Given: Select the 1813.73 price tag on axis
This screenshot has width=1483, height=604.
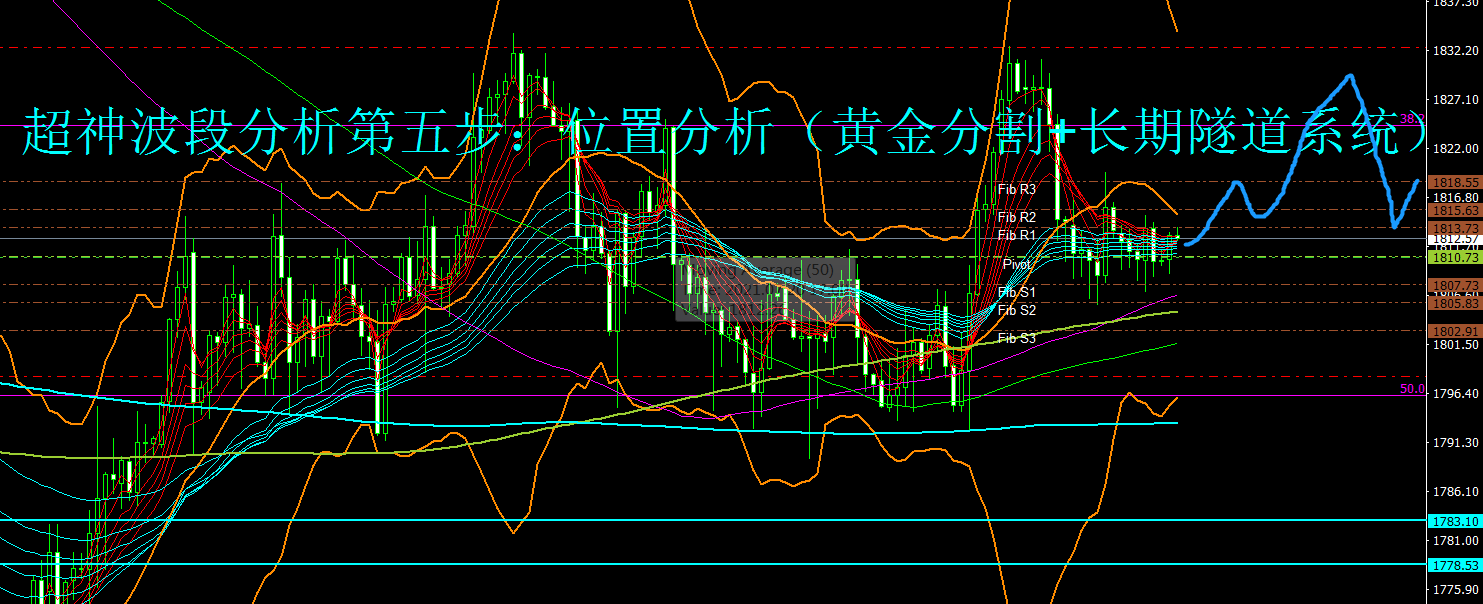Looking at the screenshot, I should pos(1455,229).
